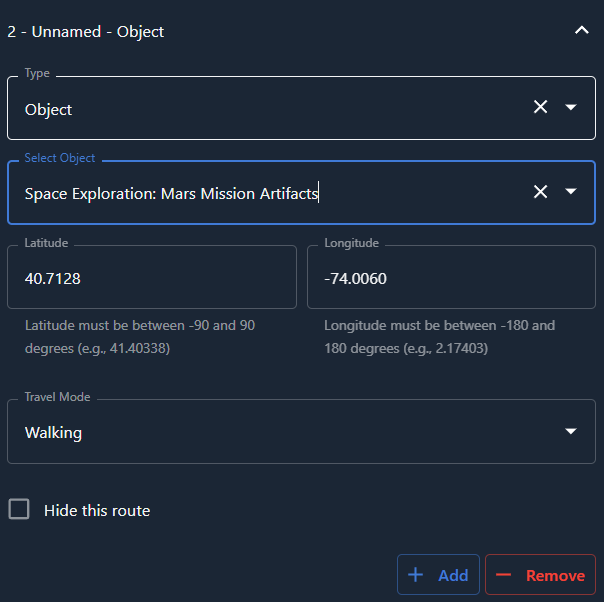Click the "2 - Unnamed - Object" header title
The width and height of the screenshot is (604, 602).
point(86,32)
